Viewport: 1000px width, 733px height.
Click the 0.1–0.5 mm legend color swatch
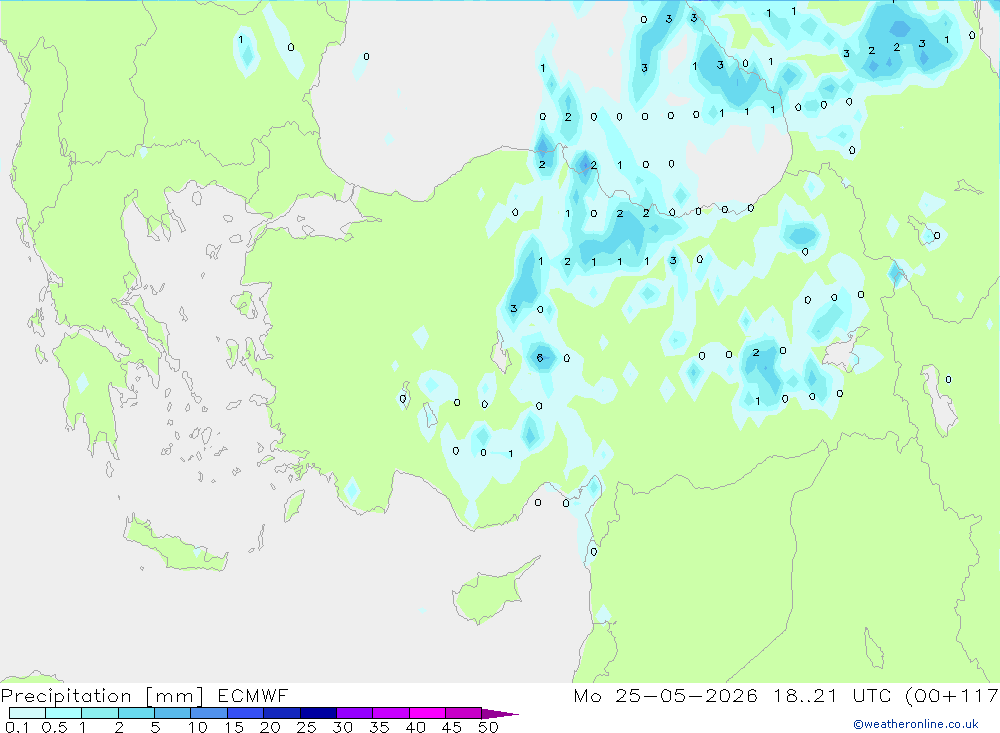[x=27, y=713]
